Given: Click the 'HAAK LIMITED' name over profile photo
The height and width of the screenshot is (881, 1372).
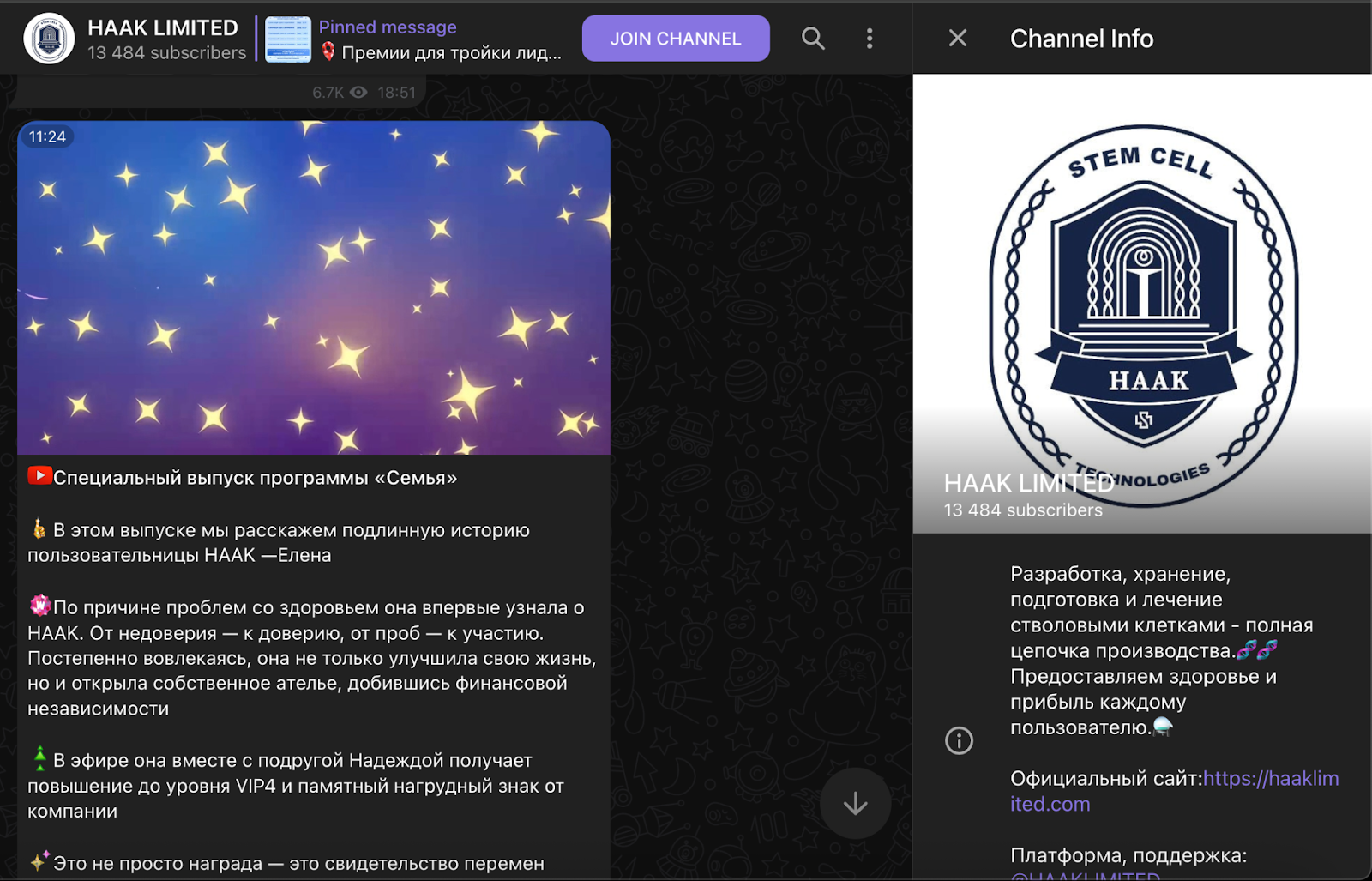Looking at the screenshot, I should click(x=1029, y=483).
